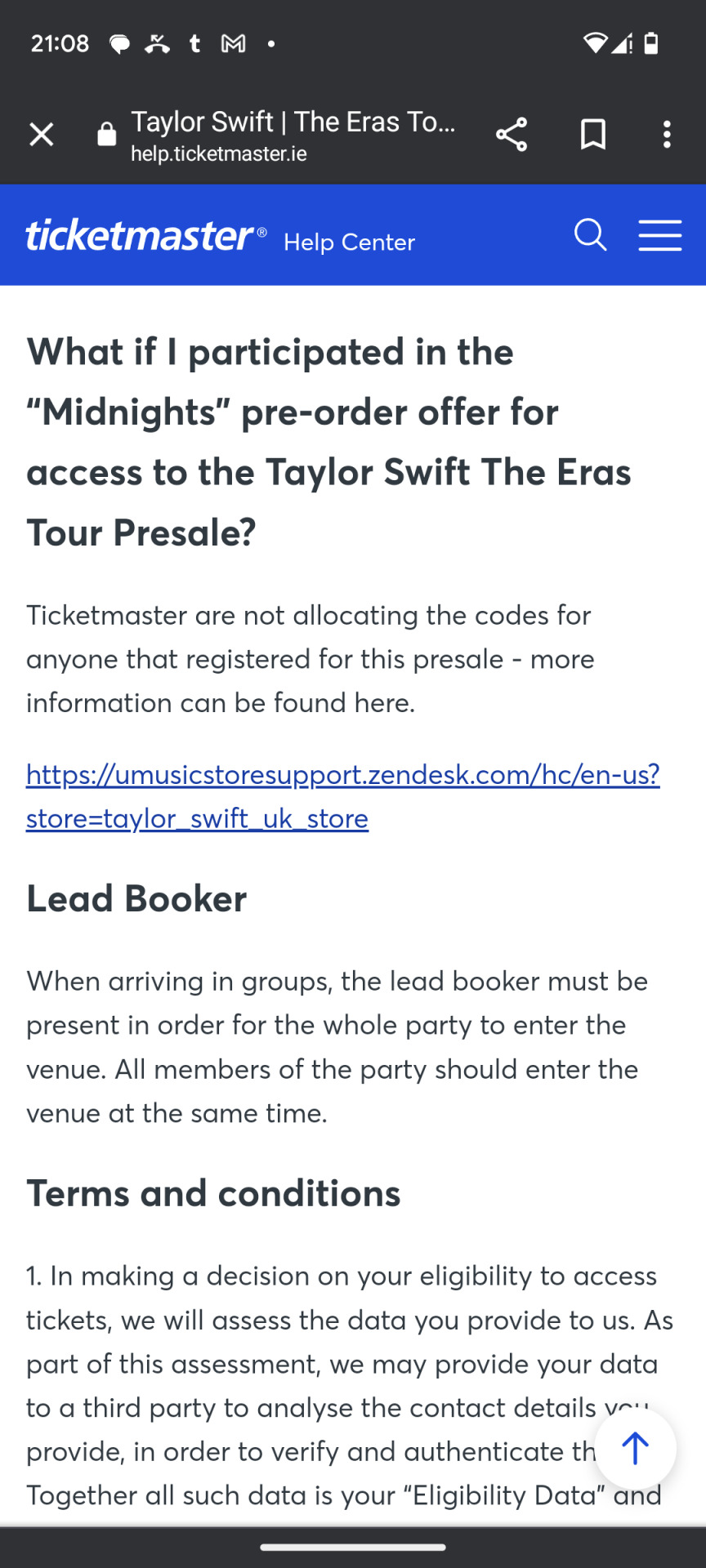This screenshot has width=706, height=1568.
Task: Open Help Center search magnifier
Action: [590, 235]
